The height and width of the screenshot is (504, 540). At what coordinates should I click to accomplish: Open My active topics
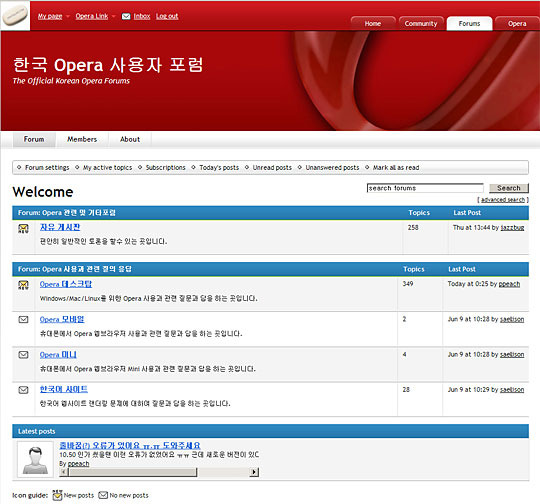point(107,167)
